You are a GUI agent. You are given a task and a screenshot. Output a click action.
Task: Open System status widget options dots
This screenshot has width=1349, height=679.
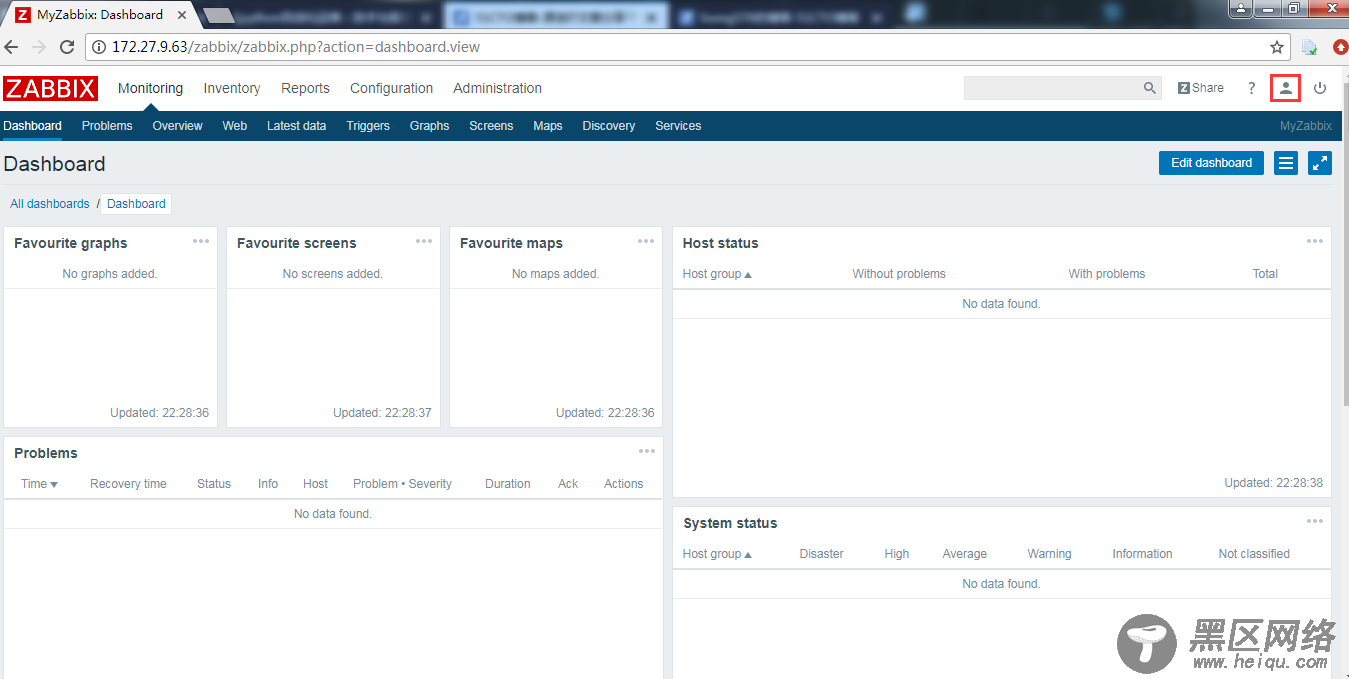[1315, 521]
